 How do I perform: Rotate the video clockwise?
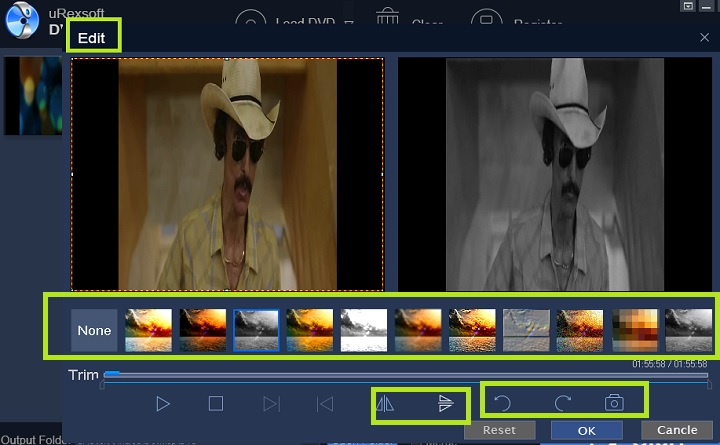[x=562, y=403]
